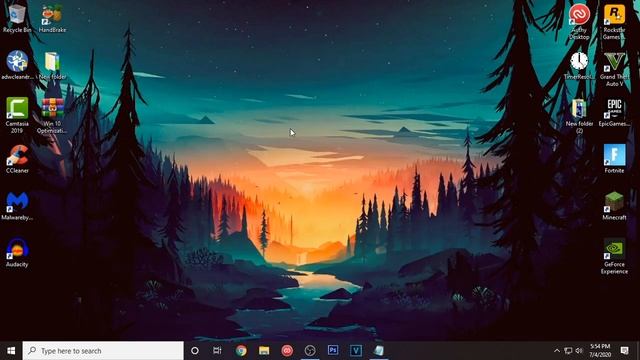The height and width of the screenshot is (360, 640).
Task: Open the red Authy taskbar icon
Action: [x=287, y=351]
